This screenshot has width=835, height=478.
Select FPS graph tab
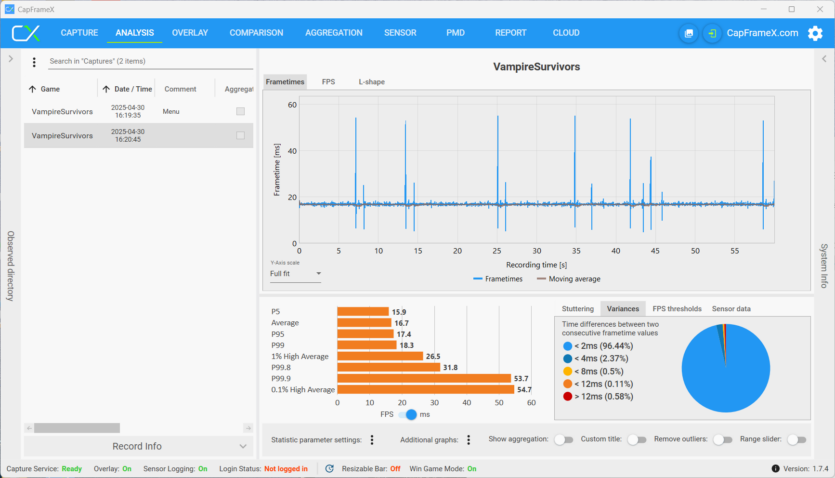(x=329, y=81)
